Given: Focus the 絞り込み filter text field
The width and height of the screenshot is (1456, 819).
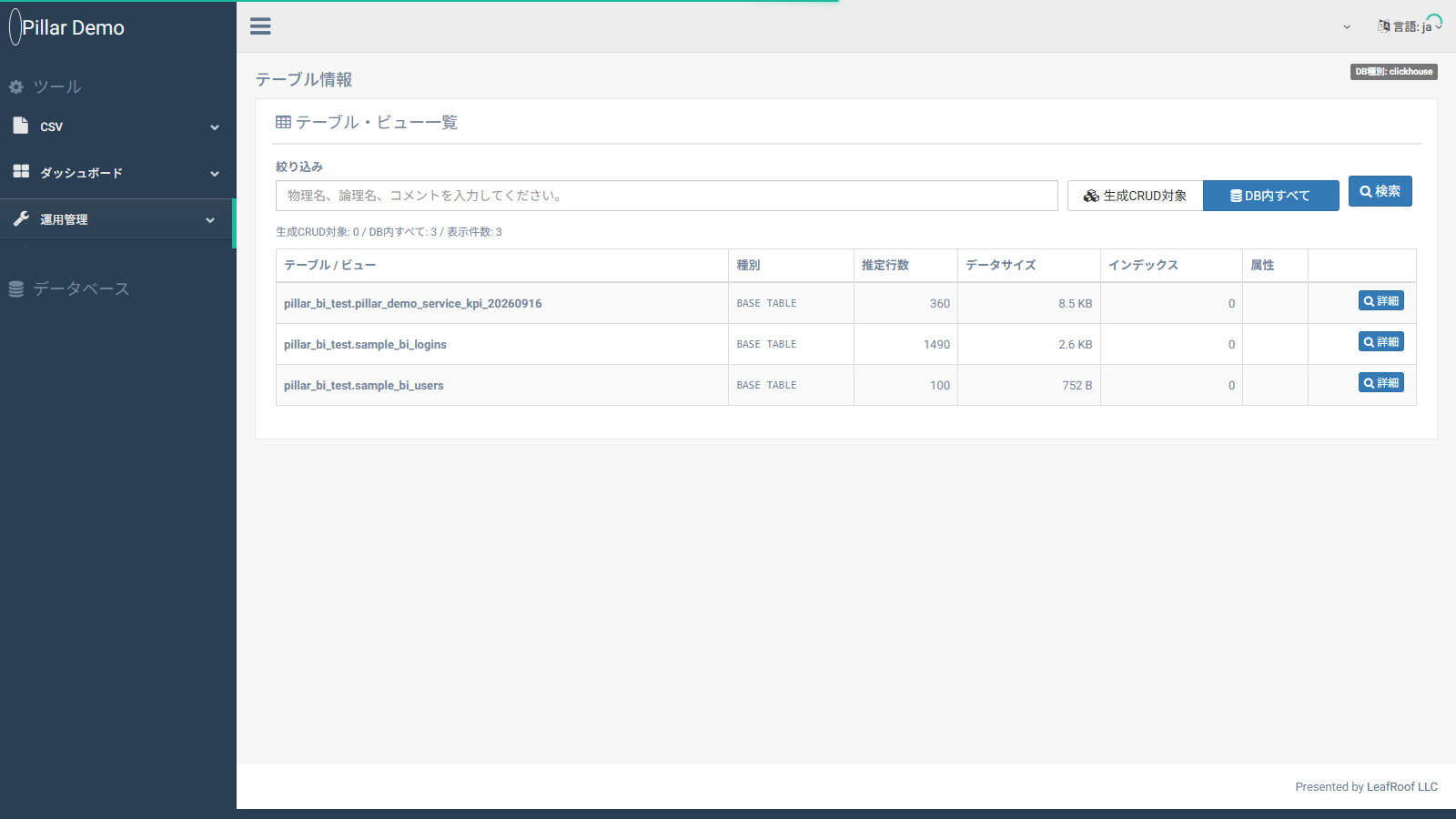Looking at the screenshot, I should 667,196.
